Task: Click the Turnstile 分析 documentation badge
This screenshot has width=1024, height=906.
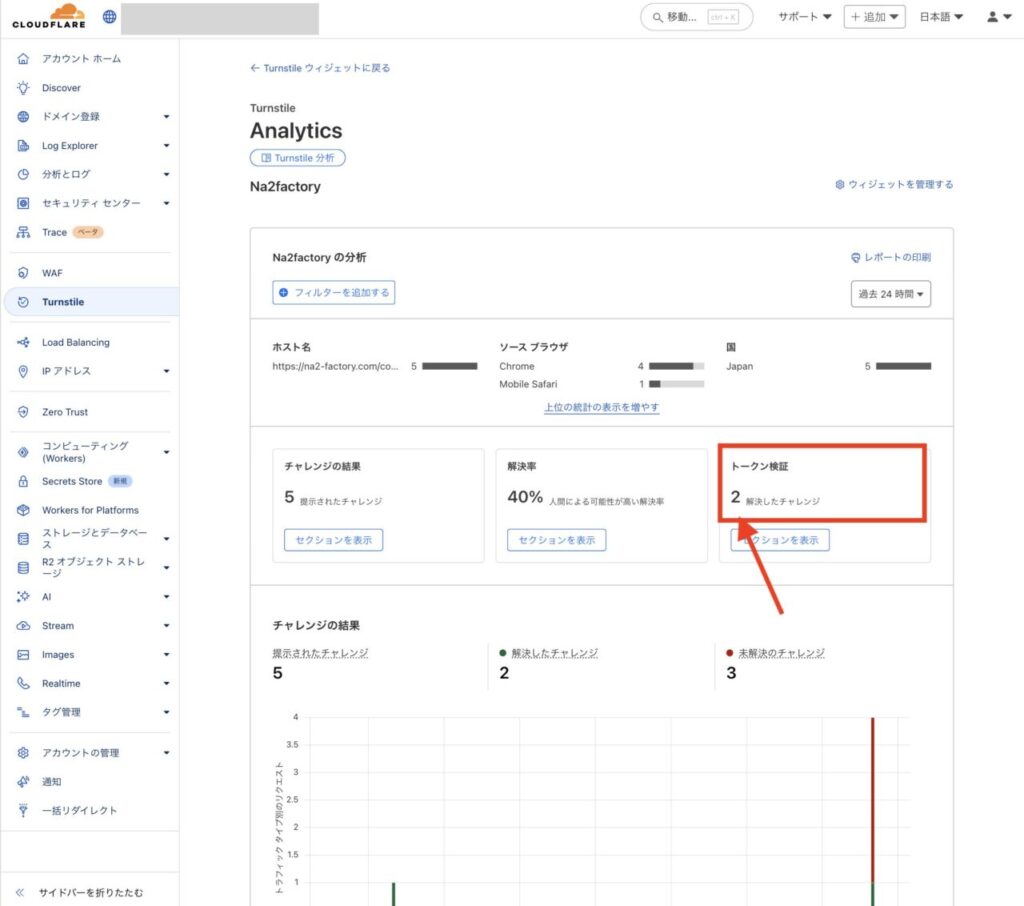Action: click(x=298, y=158)
